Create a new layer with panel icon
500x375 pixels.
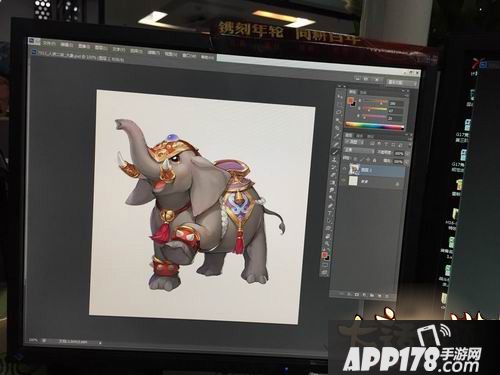(380, 296)
